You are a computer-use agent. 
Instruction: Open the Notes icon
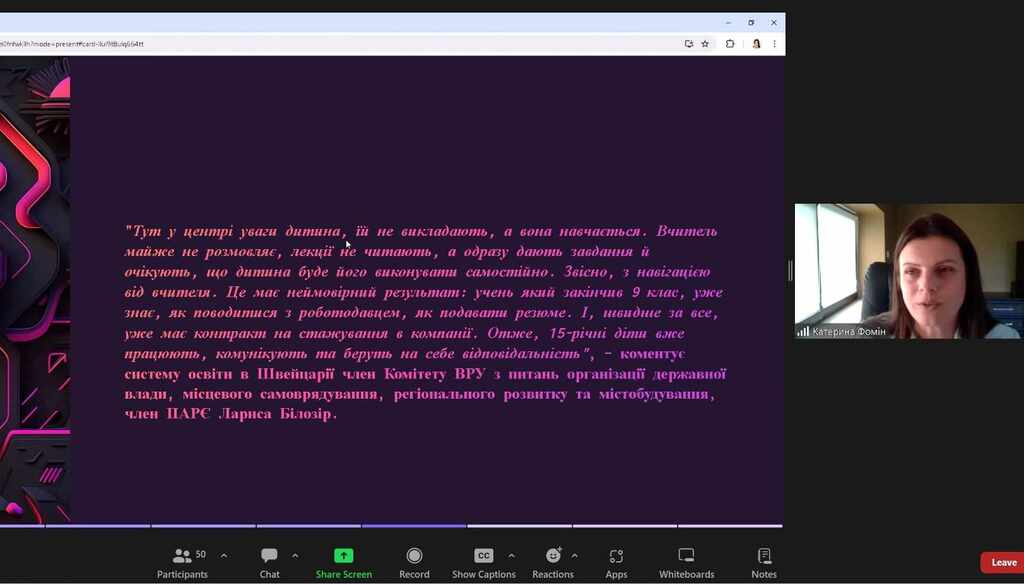pyautogui.click(x=764, y=557)
